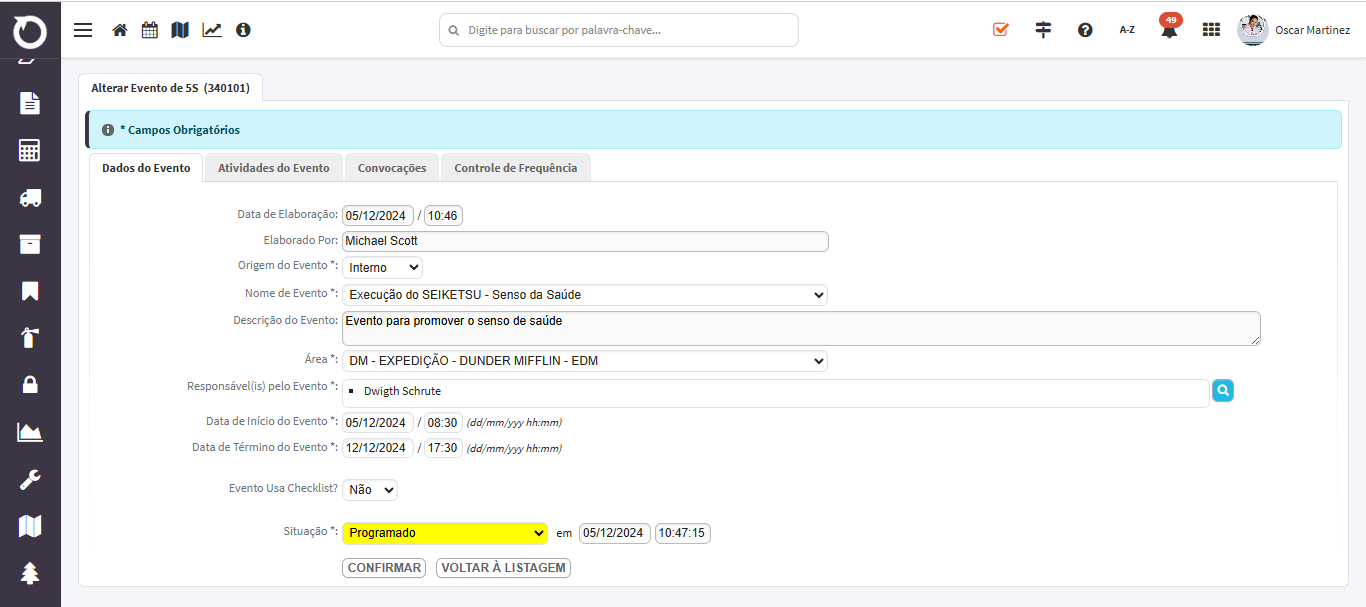Image resolution: width=1366 pixels, height=607 pixels.
Task: Switch to Atividades do Evento tab
Action: pyautogui.click(x=274, y=168)
